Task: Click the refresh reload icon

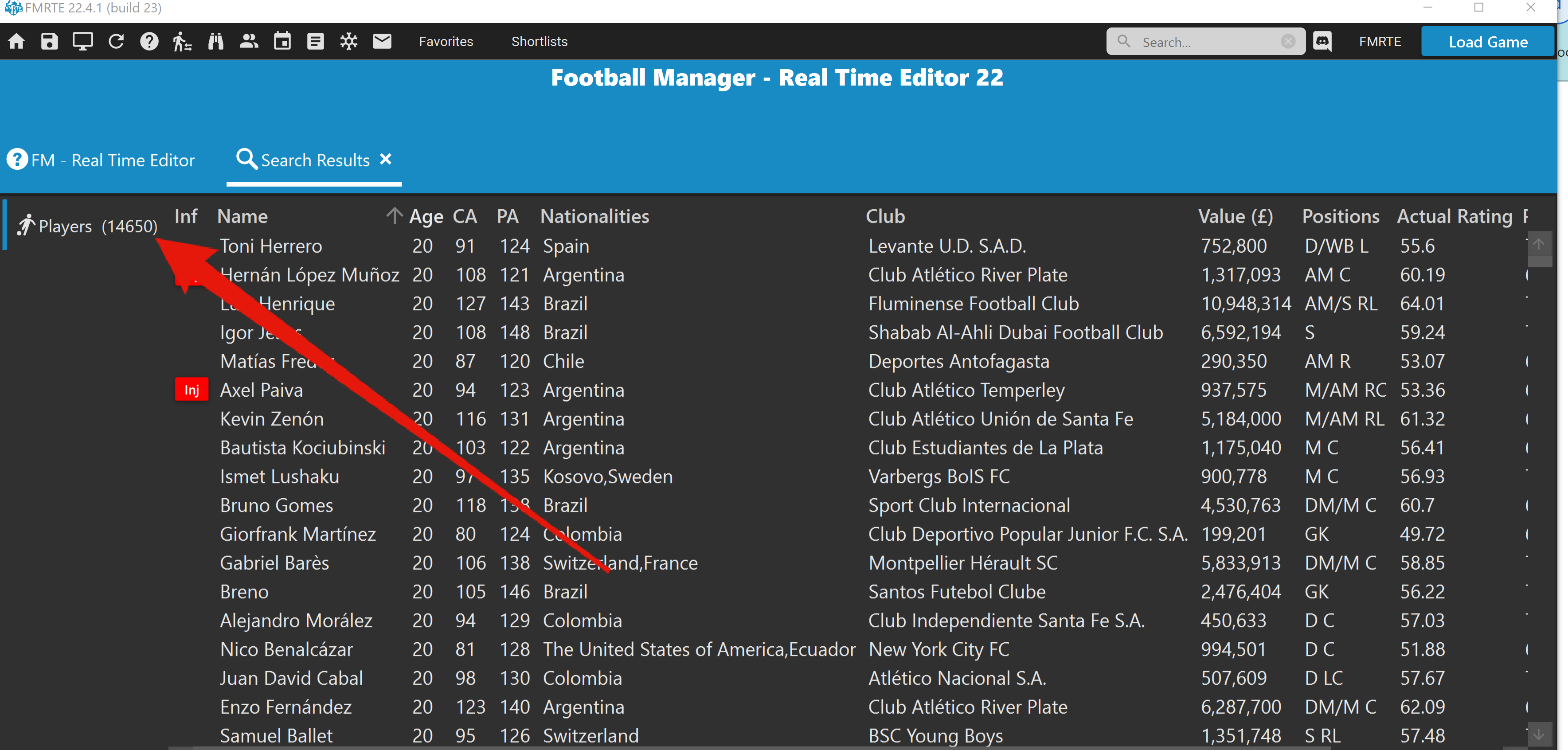Action: point(116,41)
